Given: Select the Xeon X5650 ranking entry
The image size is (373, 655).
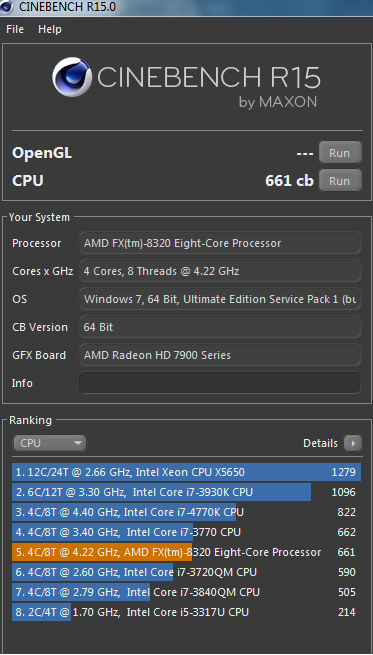Looking at the screenshot, I should [186, 472].
